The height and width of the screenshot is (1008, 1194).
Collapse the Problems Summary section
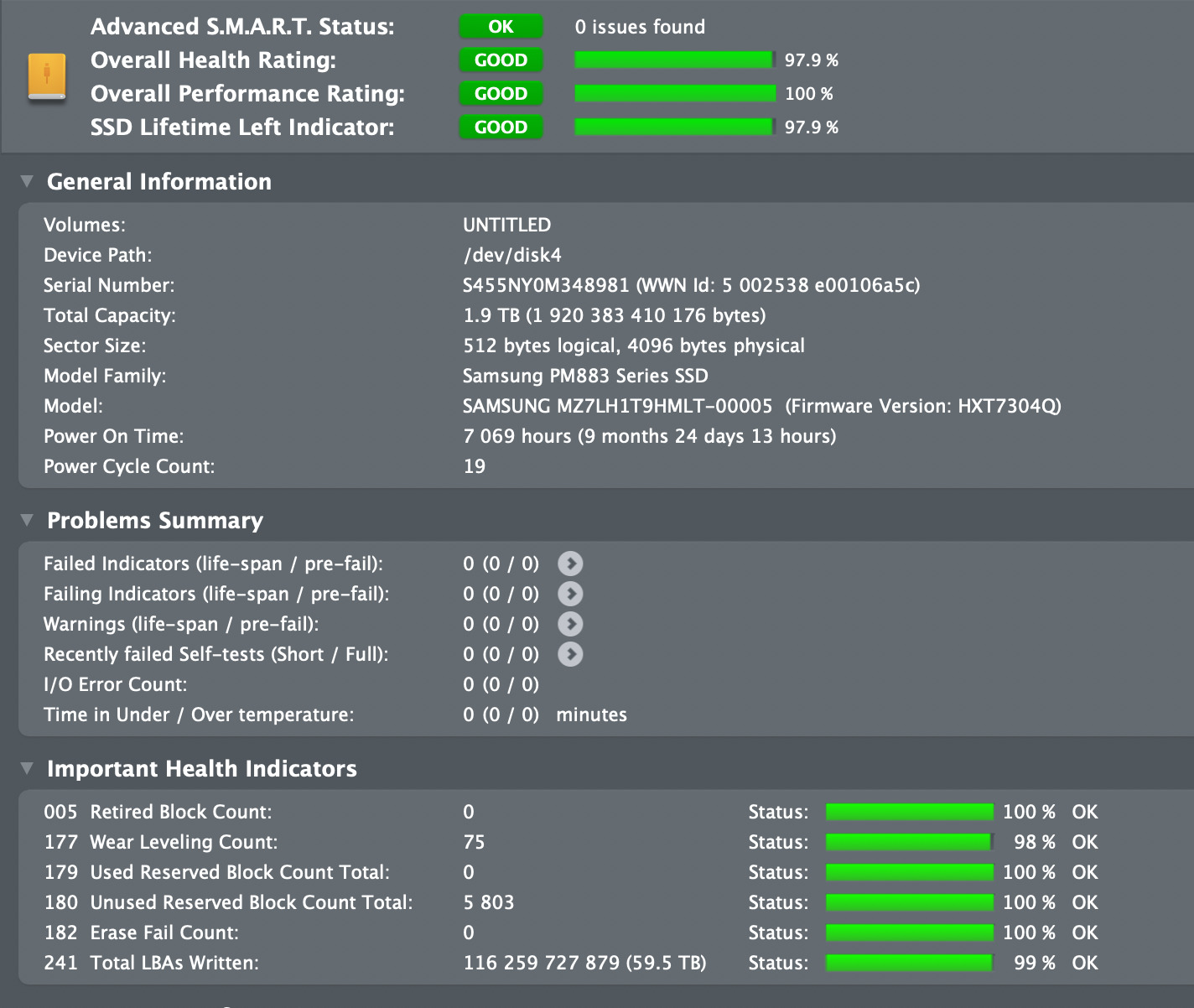point(27,520)
